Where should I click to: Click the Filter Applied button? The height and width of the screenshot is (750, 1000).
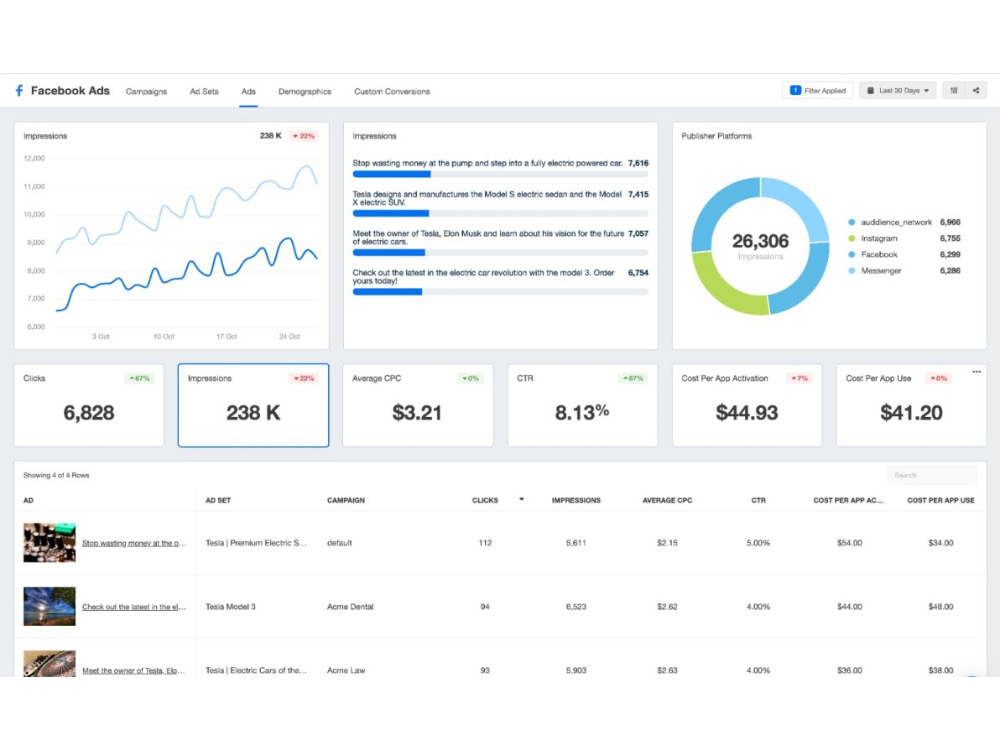[818, 91]
